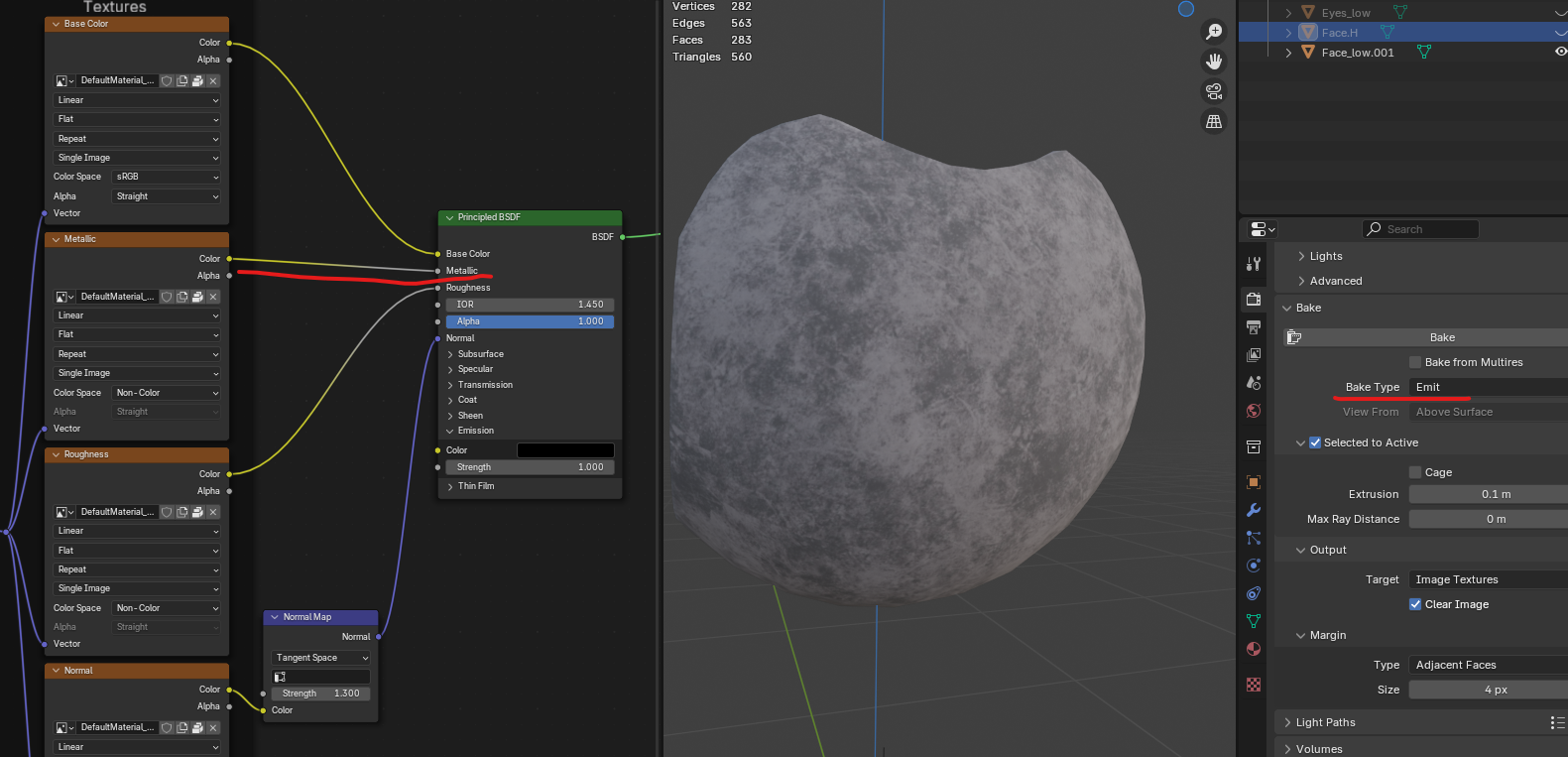Viewport: 1568px width, 757px height.
Task: Click the zoom view icon in the viewport
Action: point(1213,32)
